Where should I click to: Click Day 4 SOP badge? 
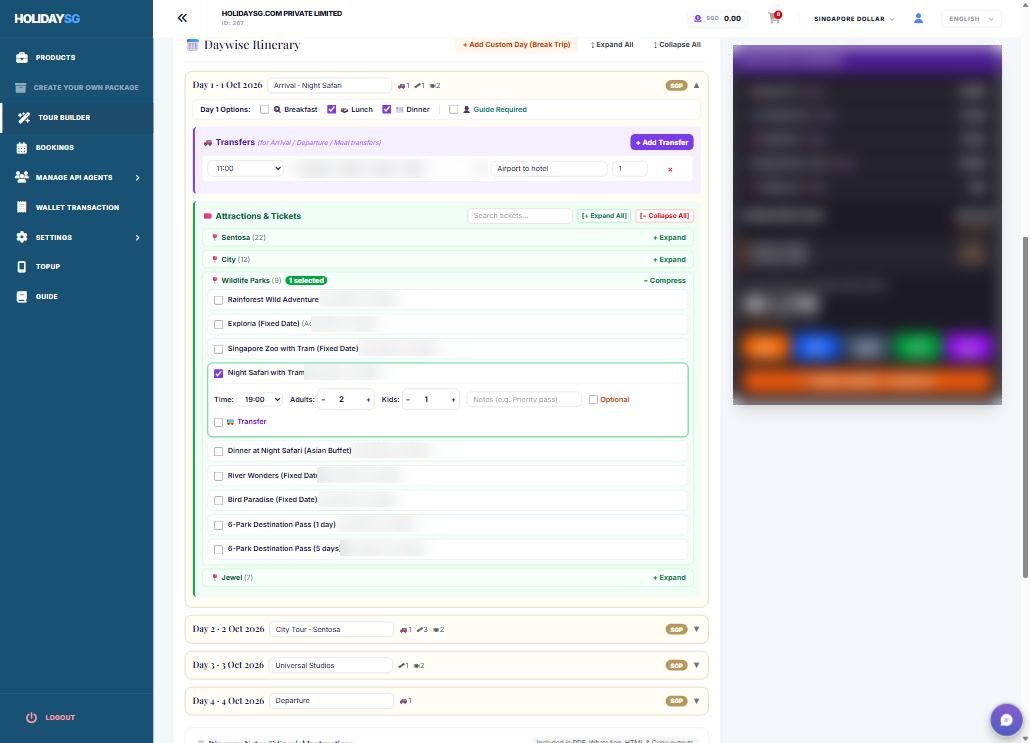coord(676,701)
